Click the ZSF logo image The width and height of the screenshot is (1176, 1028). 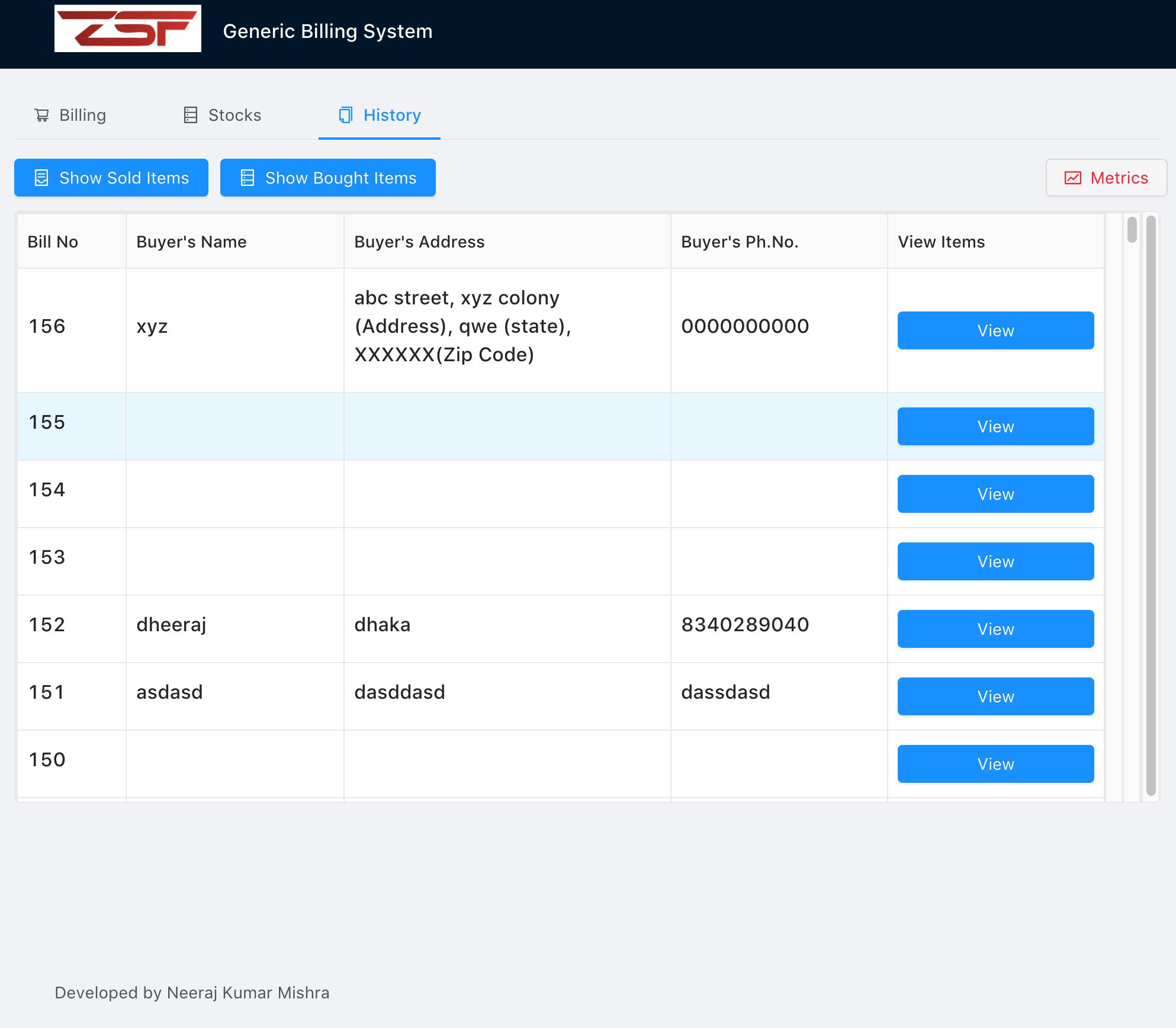(x=128, y=28)
